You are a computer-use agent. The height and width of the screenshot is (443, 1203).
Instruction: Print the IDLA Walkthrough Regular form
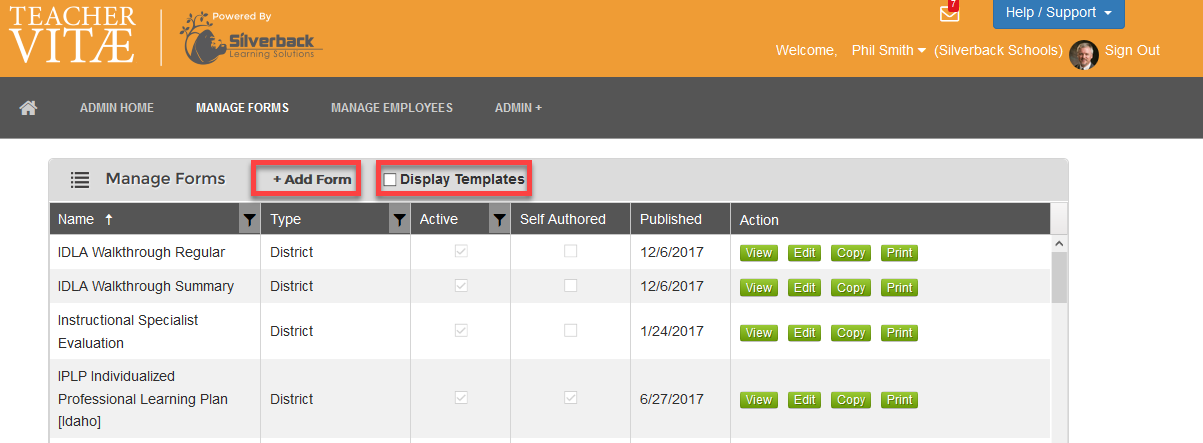point(900,253)
